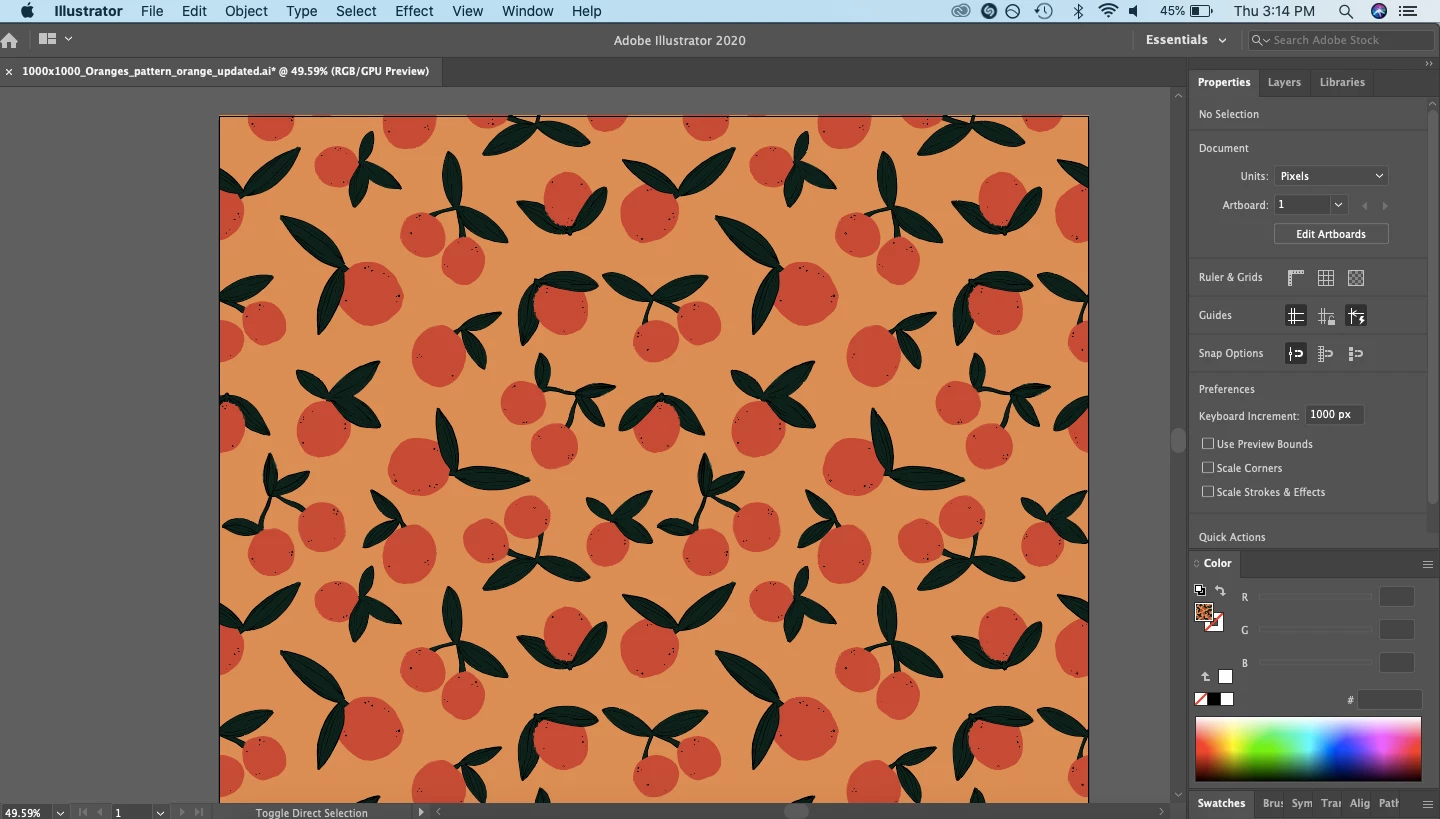Toggle snap to pixel option
The image size is (1440, 819).
(1356, 354)
